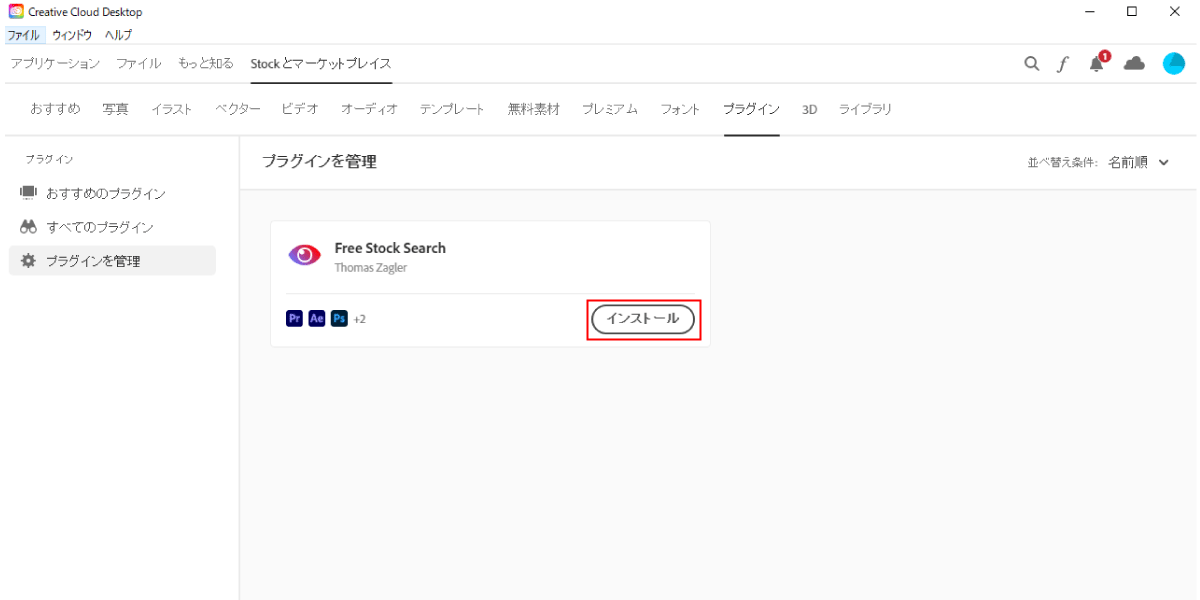The image size is (1200, 600).
Task: Go to テンプレート category tab
Action: pyautogui.click(x=452, y=109)
